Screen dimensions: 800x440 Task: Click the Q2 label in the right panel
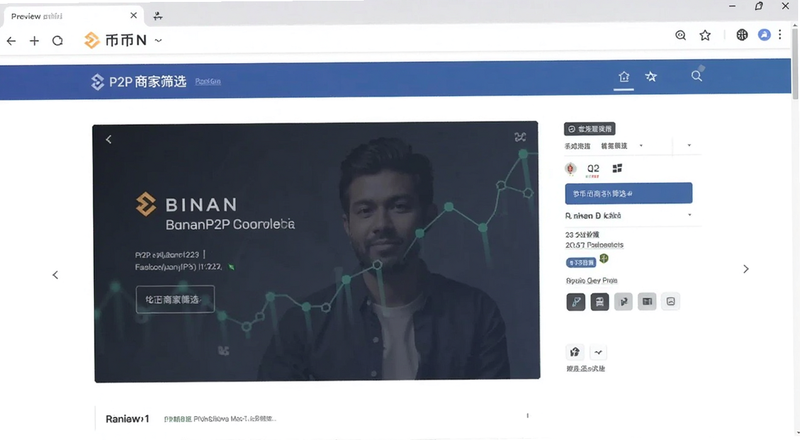(593, 169)
